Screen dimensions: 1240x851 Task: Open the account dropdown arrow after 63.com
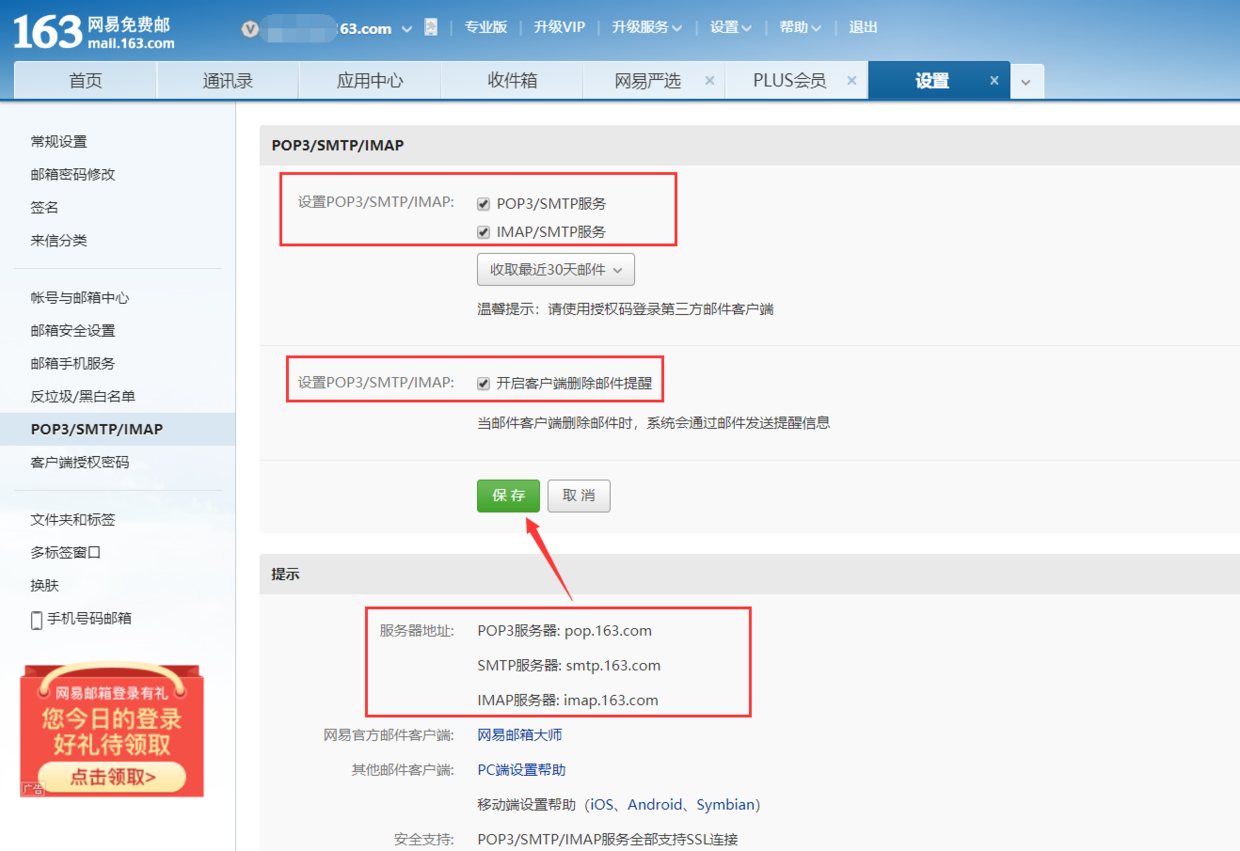click(407, 29)
